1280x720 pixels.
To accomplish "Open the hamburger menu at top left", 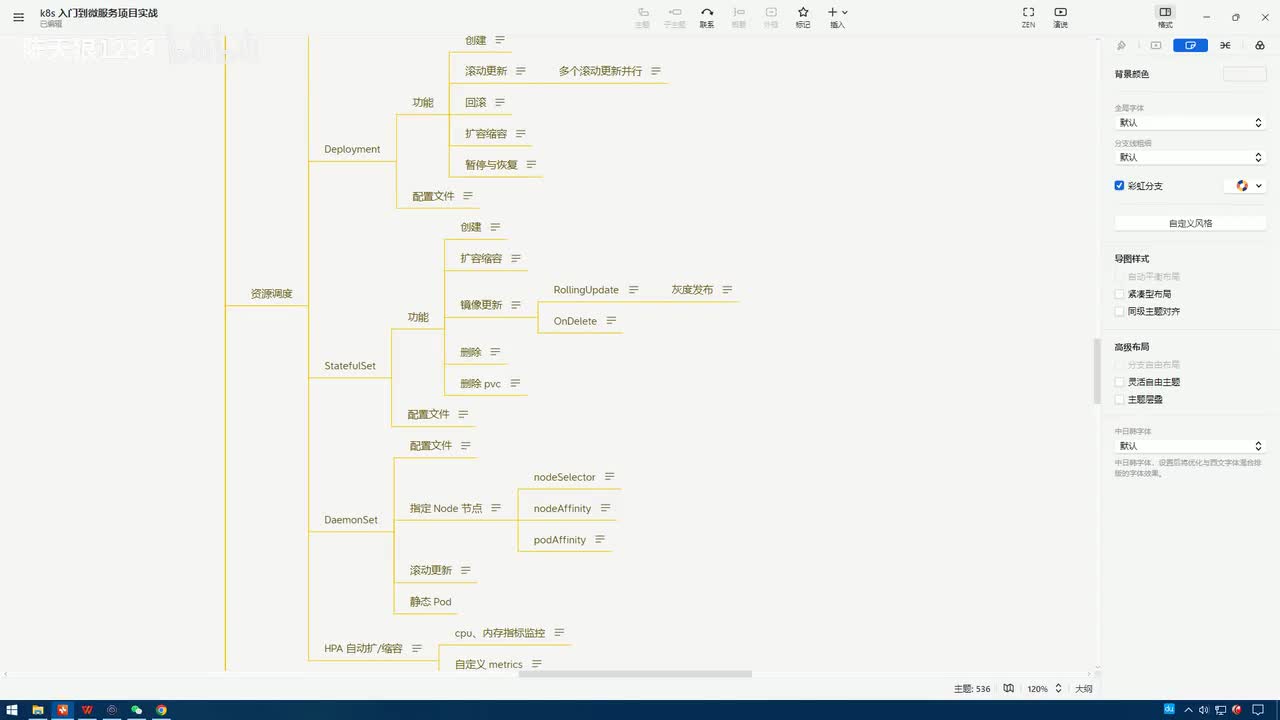I will tap(18, 17).
